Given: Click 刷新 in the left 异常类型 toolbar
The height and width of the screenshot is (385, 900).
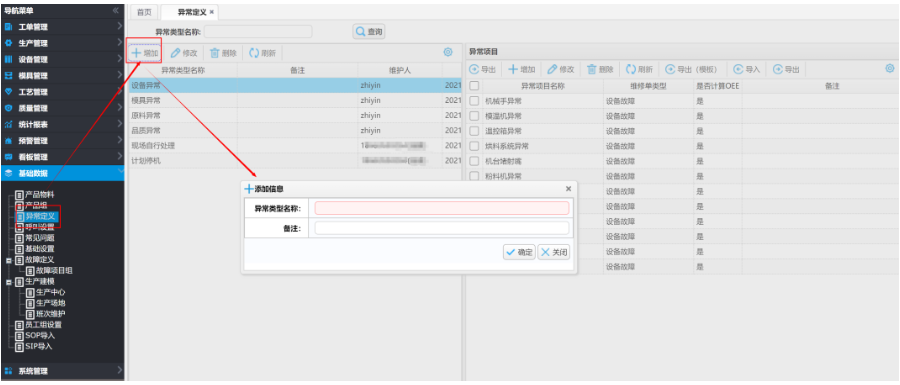Looking at the screenshot, I should 262,53.
